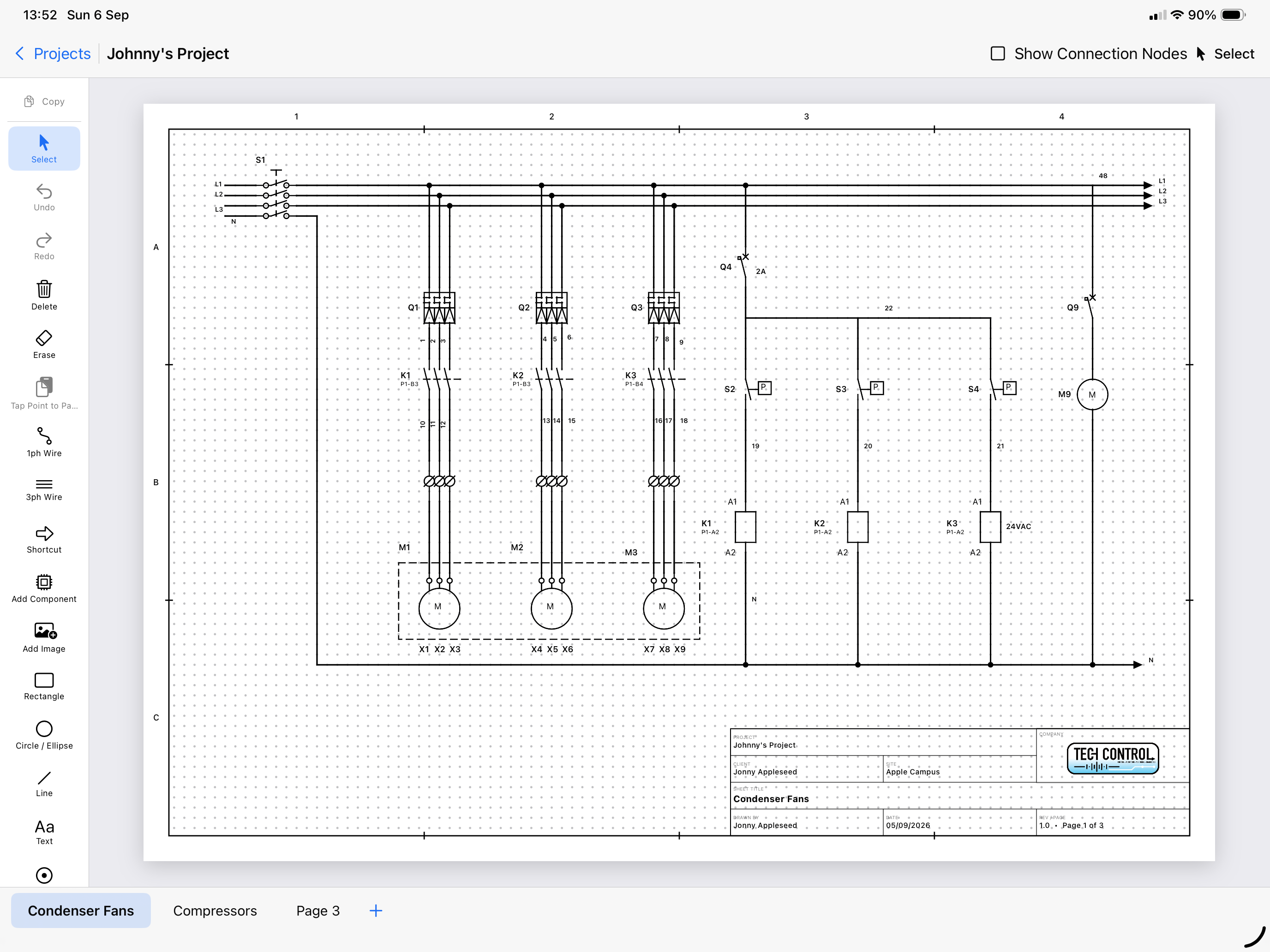Viewport: 1270px width, 952px height.
Task: Activate the Select arrow tool in sidebar
Action: pyautogui.click(x=44, y=149)
